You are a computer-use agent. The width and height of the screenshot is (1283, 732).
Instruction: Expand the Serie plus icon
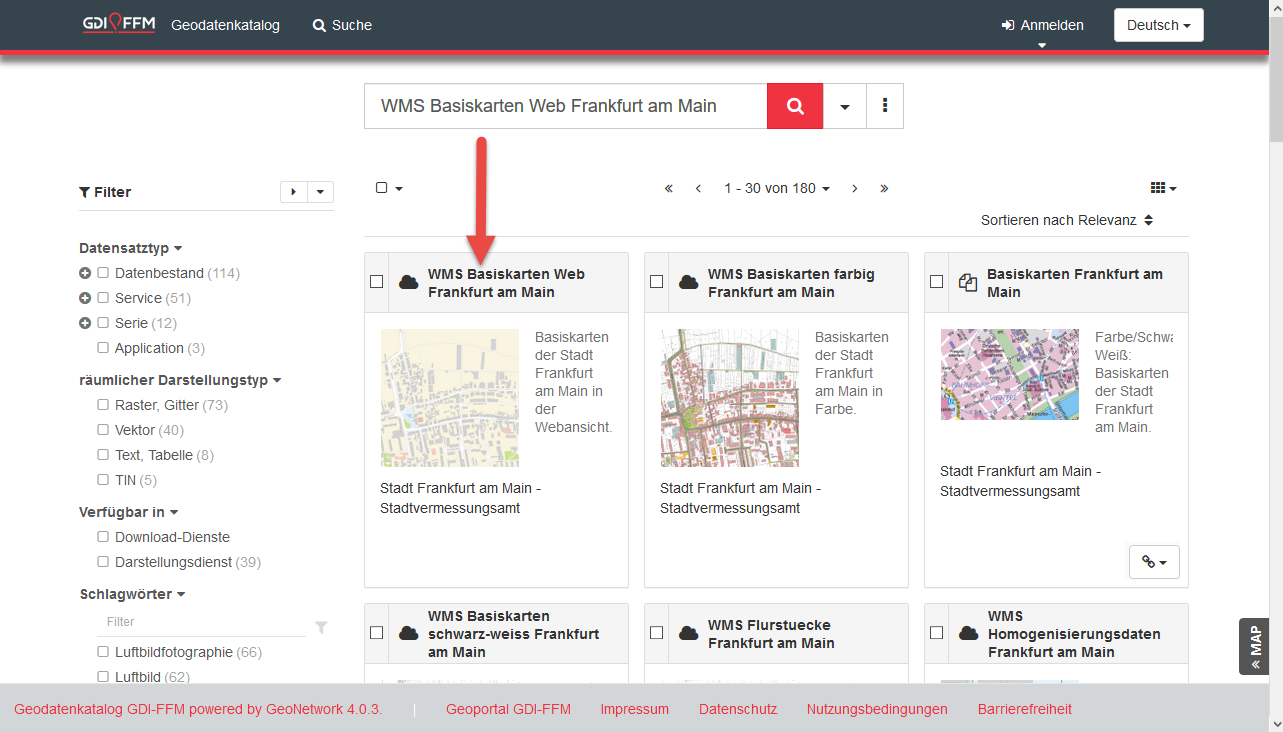point(85,323)
